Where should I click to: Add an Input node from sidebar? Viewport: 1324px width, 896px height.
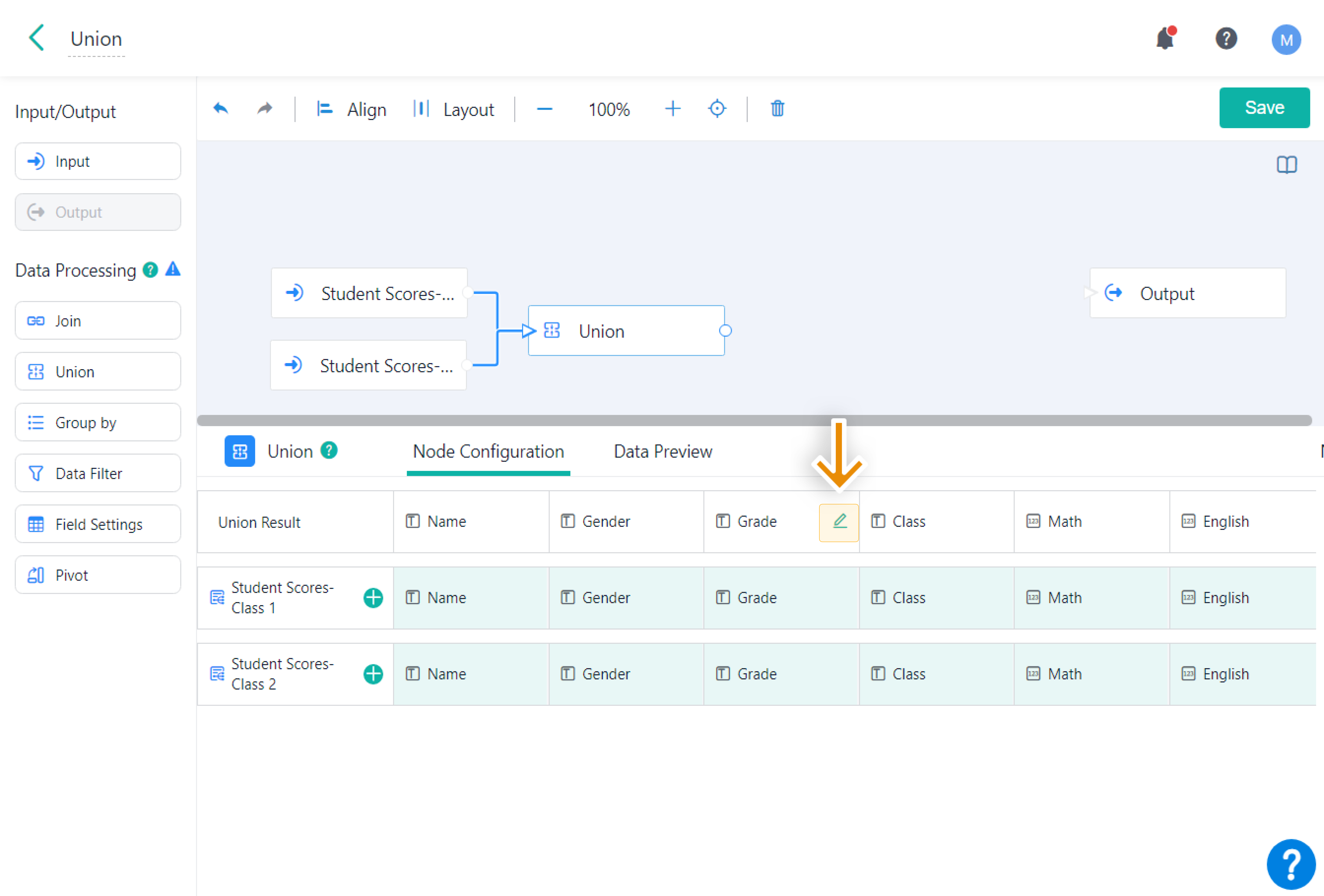point(98,161)
